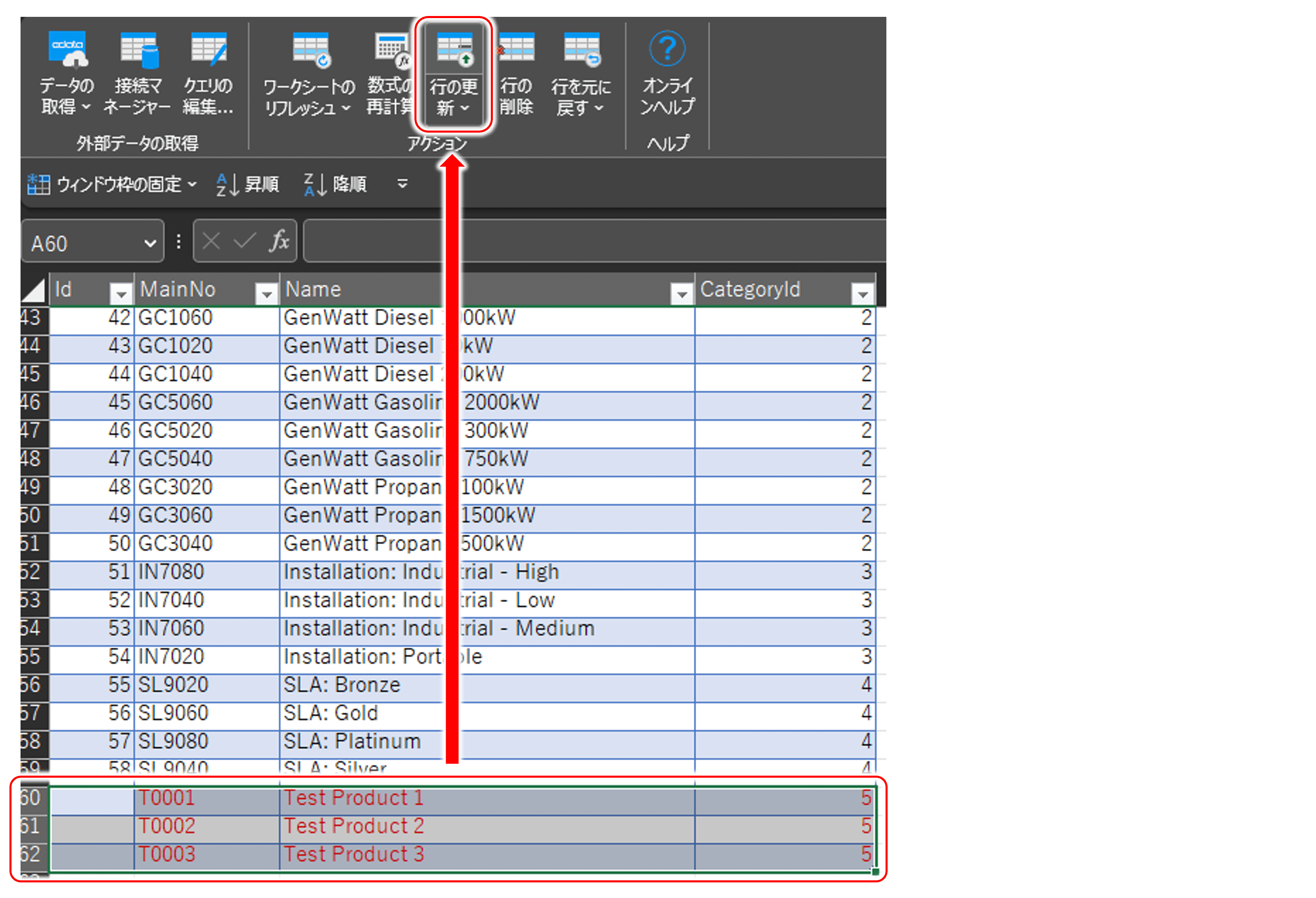Open the MainNo column filter dropdown

pos(266,293)
